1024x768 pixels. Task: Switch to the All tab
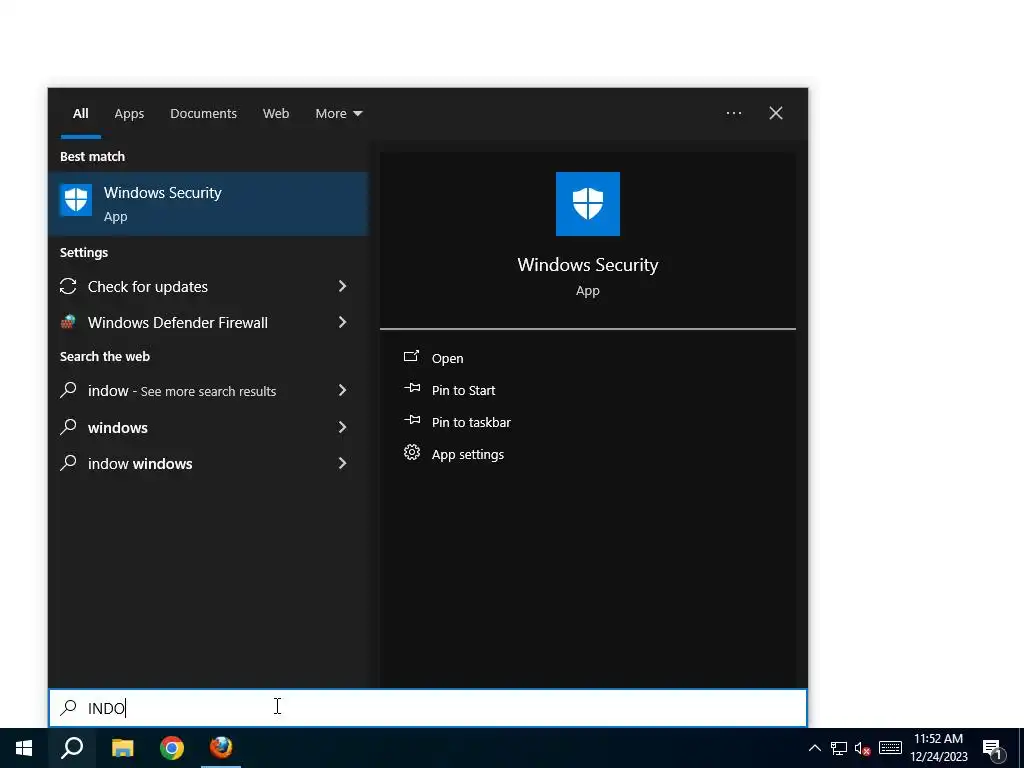80,114
